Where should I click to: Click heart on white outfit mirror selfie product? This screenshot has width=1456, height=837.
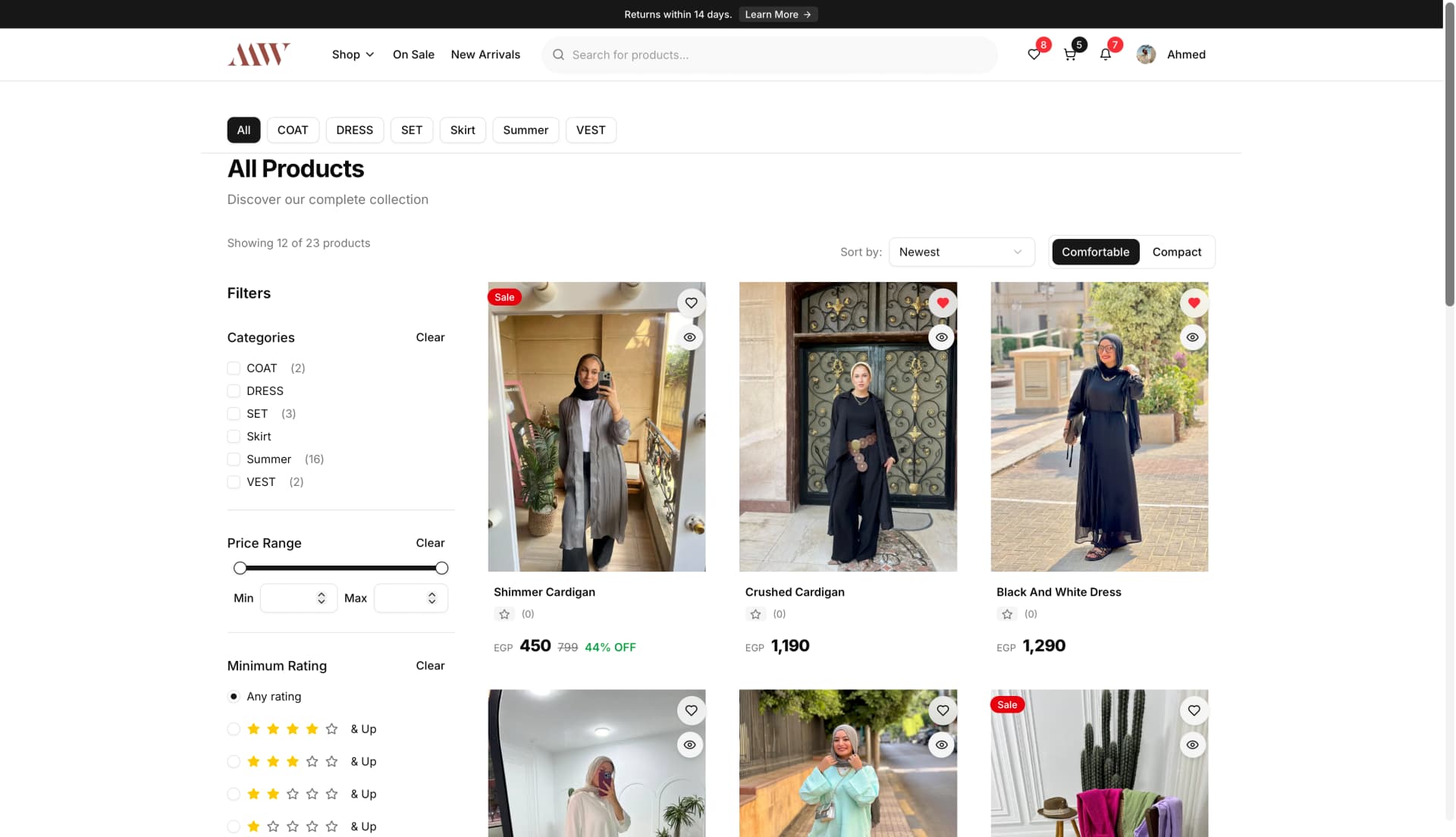[x=691, y=710]
